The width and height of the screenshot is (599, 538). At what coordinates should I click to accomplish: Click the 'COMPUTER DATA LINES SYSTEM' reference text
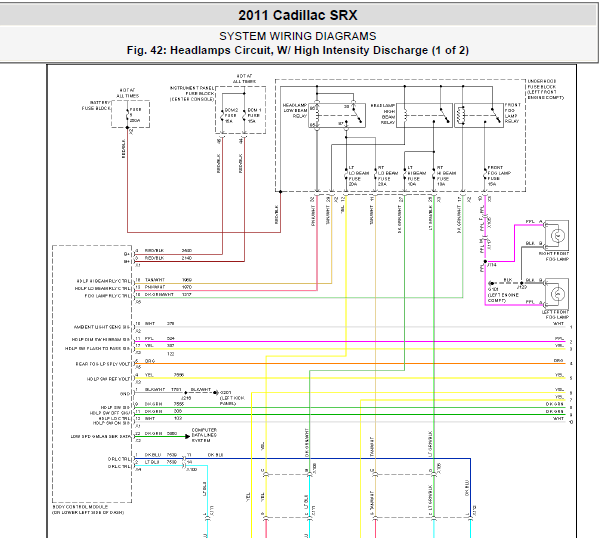204,435
